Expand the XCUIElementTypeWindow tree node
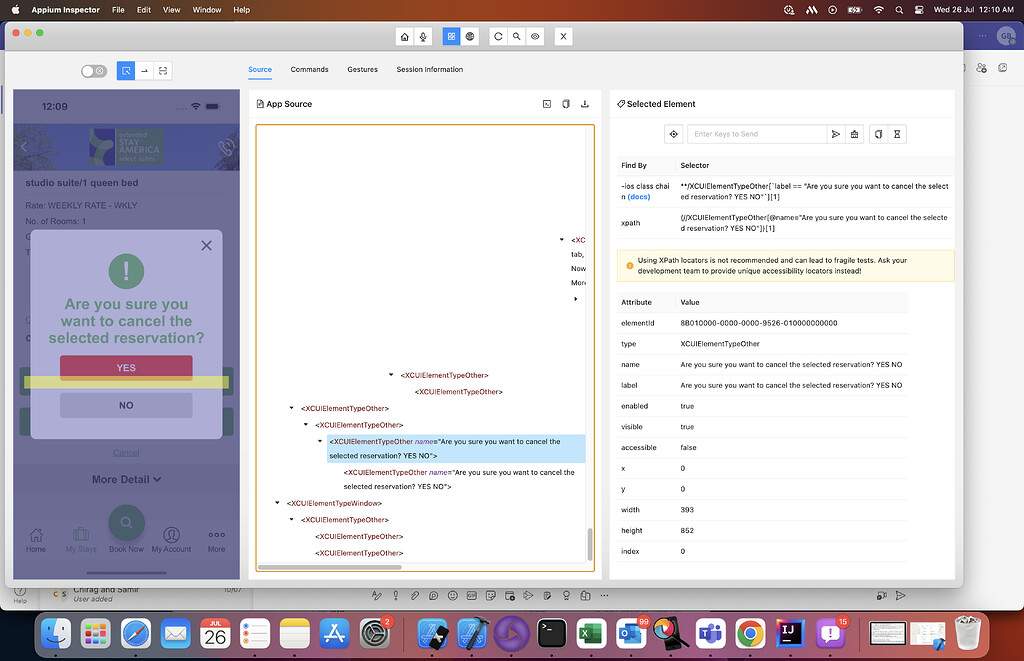 pyautogui.click(x=277, y=503)
